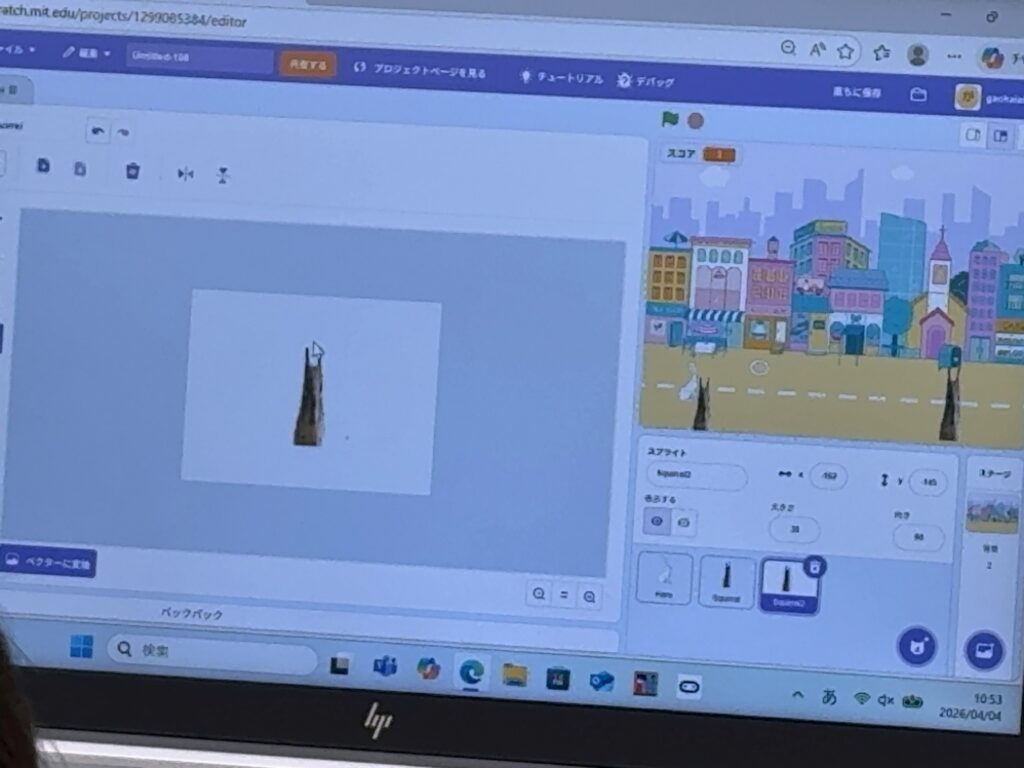Hide the sprite with crossed-eye toggle
Screen dimensions: 1024x768
(x=684, y=522)
